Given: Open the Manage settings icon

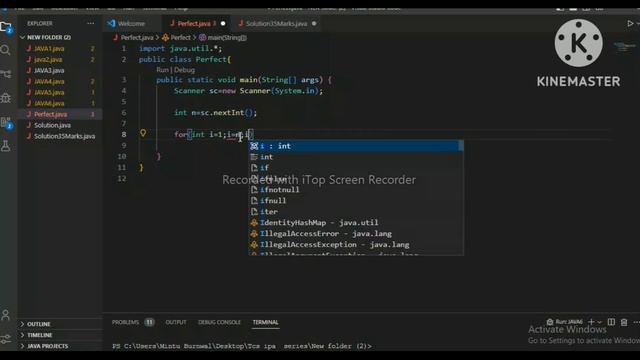Looking at the screenshot, I should pos(6,339).
